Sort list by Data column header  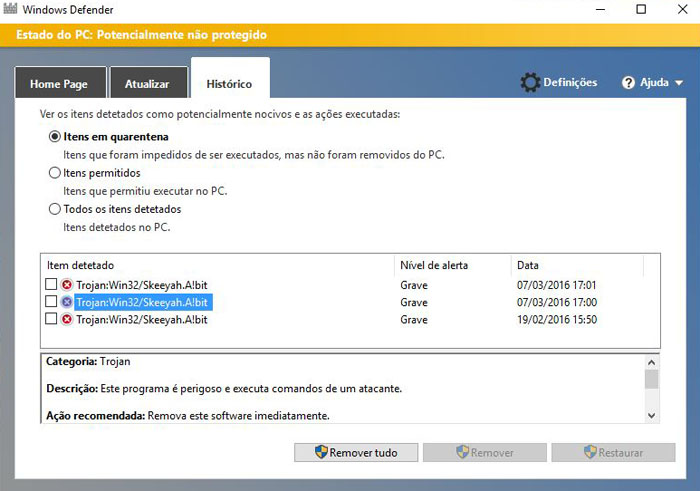pos(577,266)
